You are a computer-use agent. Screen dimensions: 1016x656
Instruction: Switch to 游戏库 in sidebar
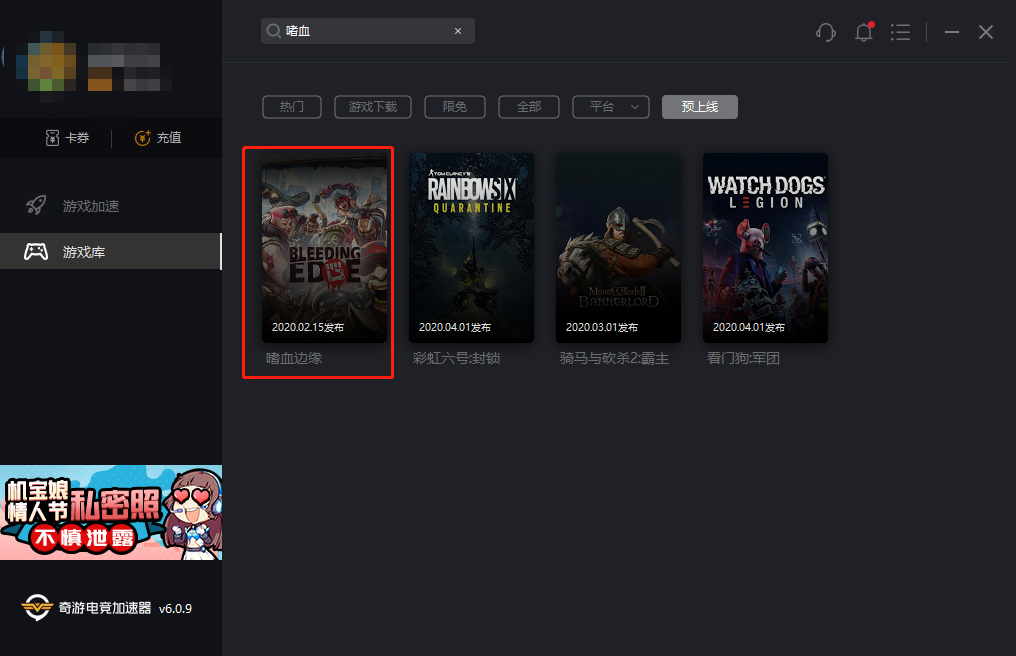tap(111, 251)
